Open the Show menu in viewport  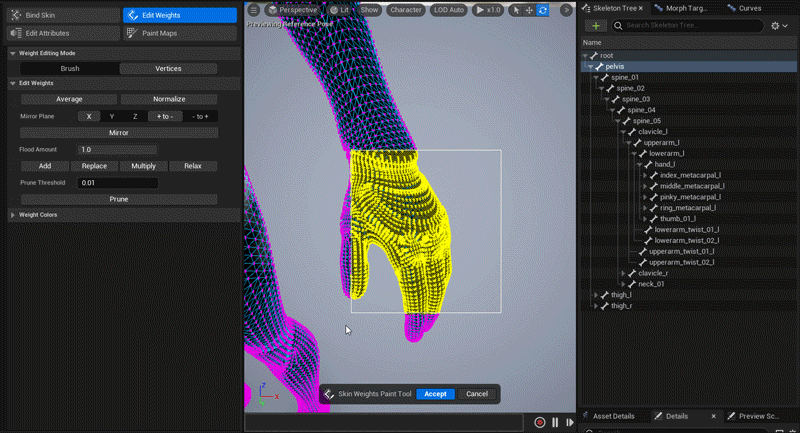pyautogui.click(x=369, y=10)
